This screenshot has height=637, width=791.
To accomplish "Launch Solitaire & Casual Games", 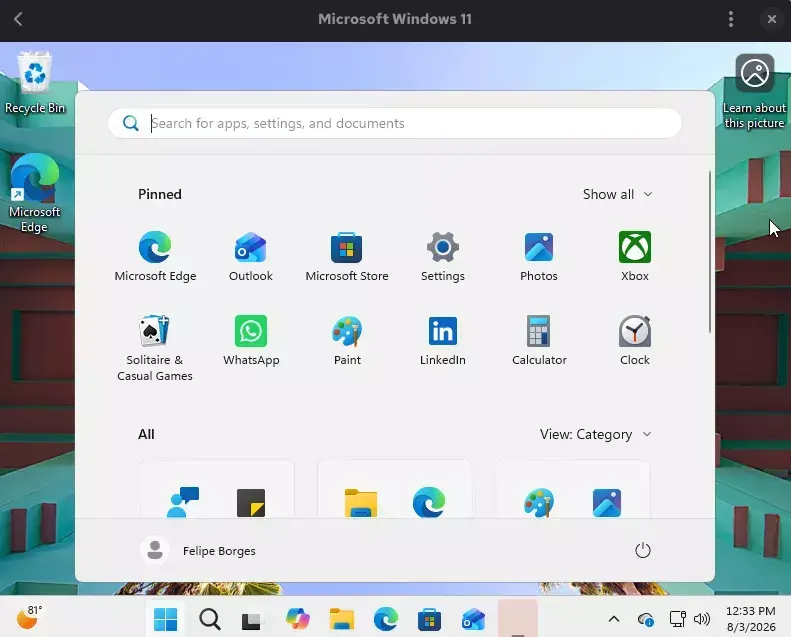I will pyautogui.click(x=155, y=348).
